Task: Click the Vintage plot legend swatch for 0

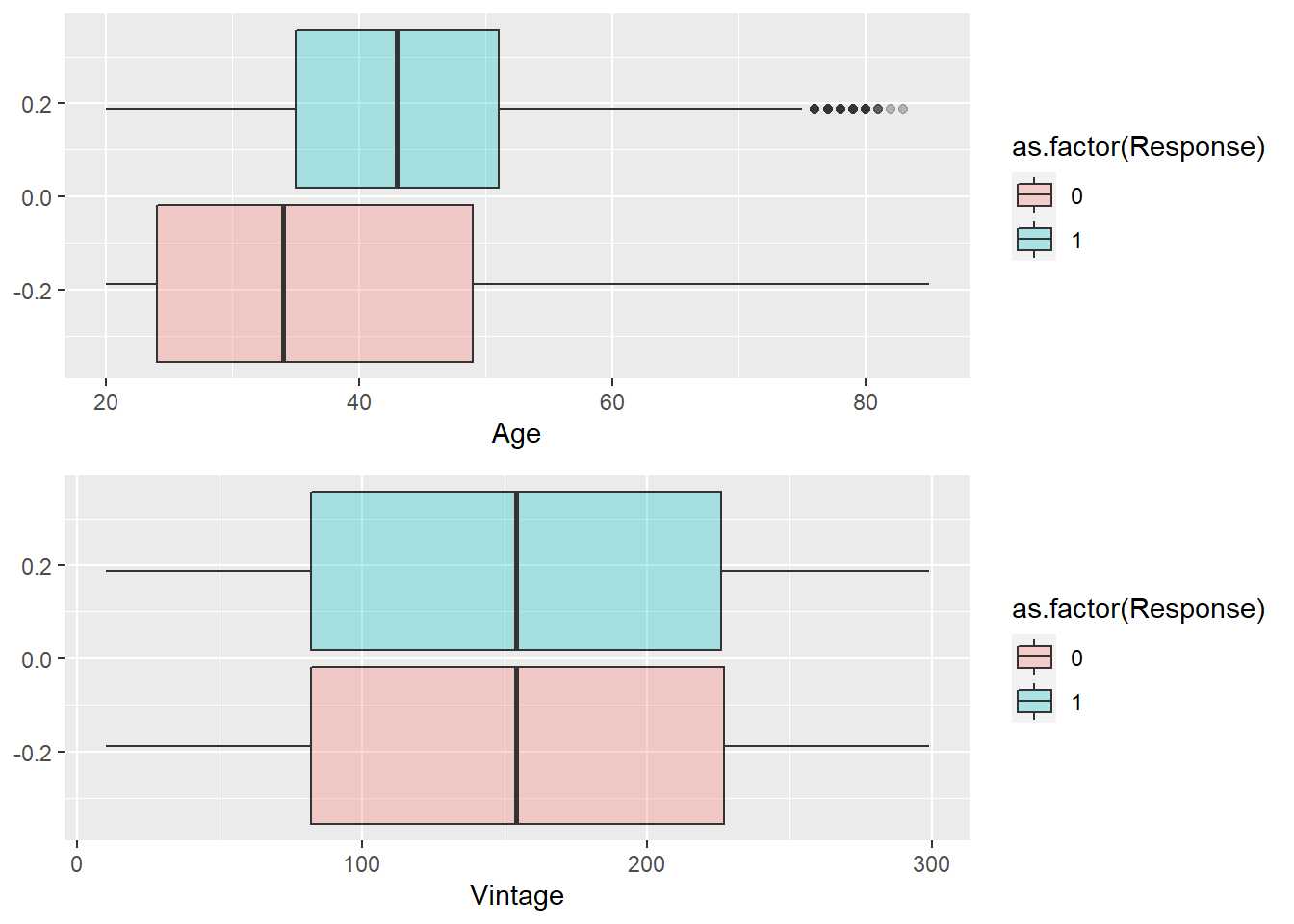Action: click(x=1034, y=657)
